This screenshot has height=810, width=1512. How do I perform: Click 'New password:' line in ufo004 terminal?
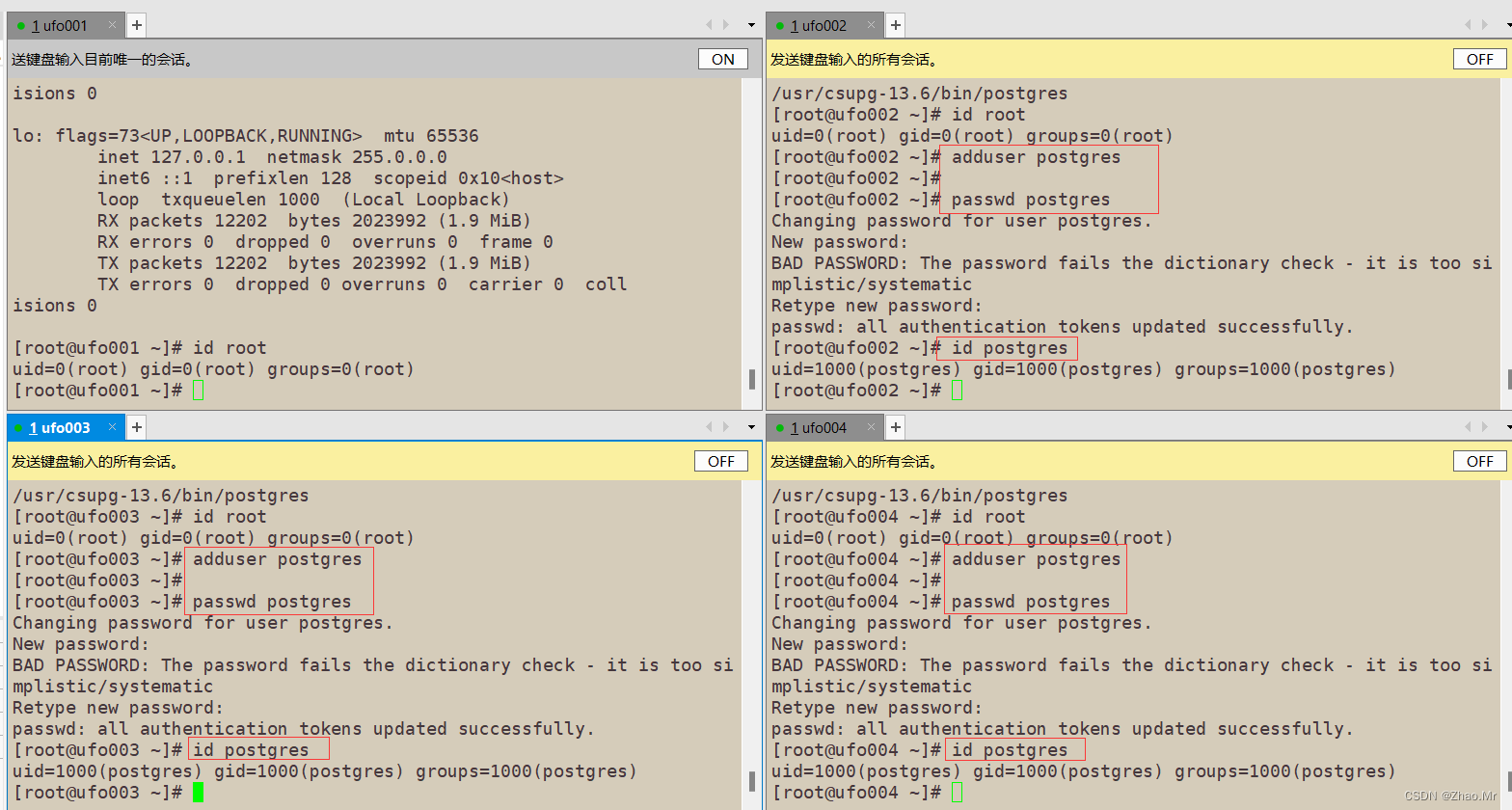pos(840,644)
